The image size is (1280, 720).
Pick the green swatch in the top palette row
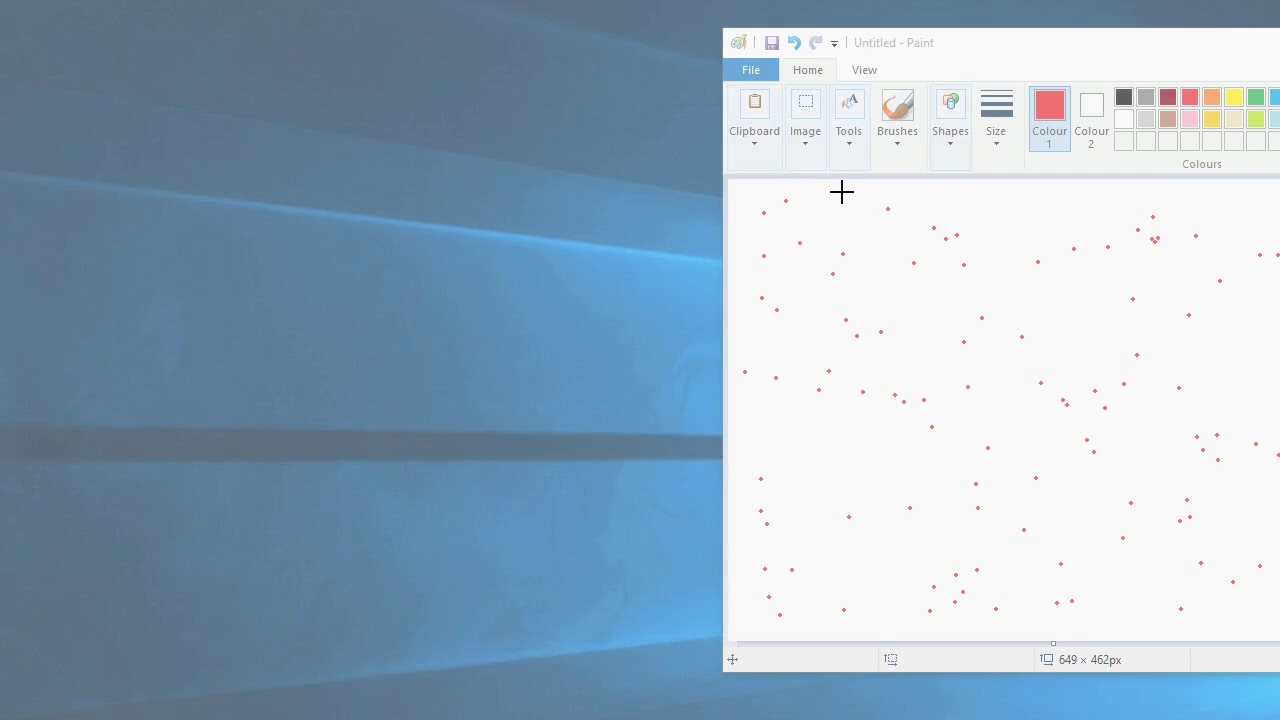point(1256,97)
